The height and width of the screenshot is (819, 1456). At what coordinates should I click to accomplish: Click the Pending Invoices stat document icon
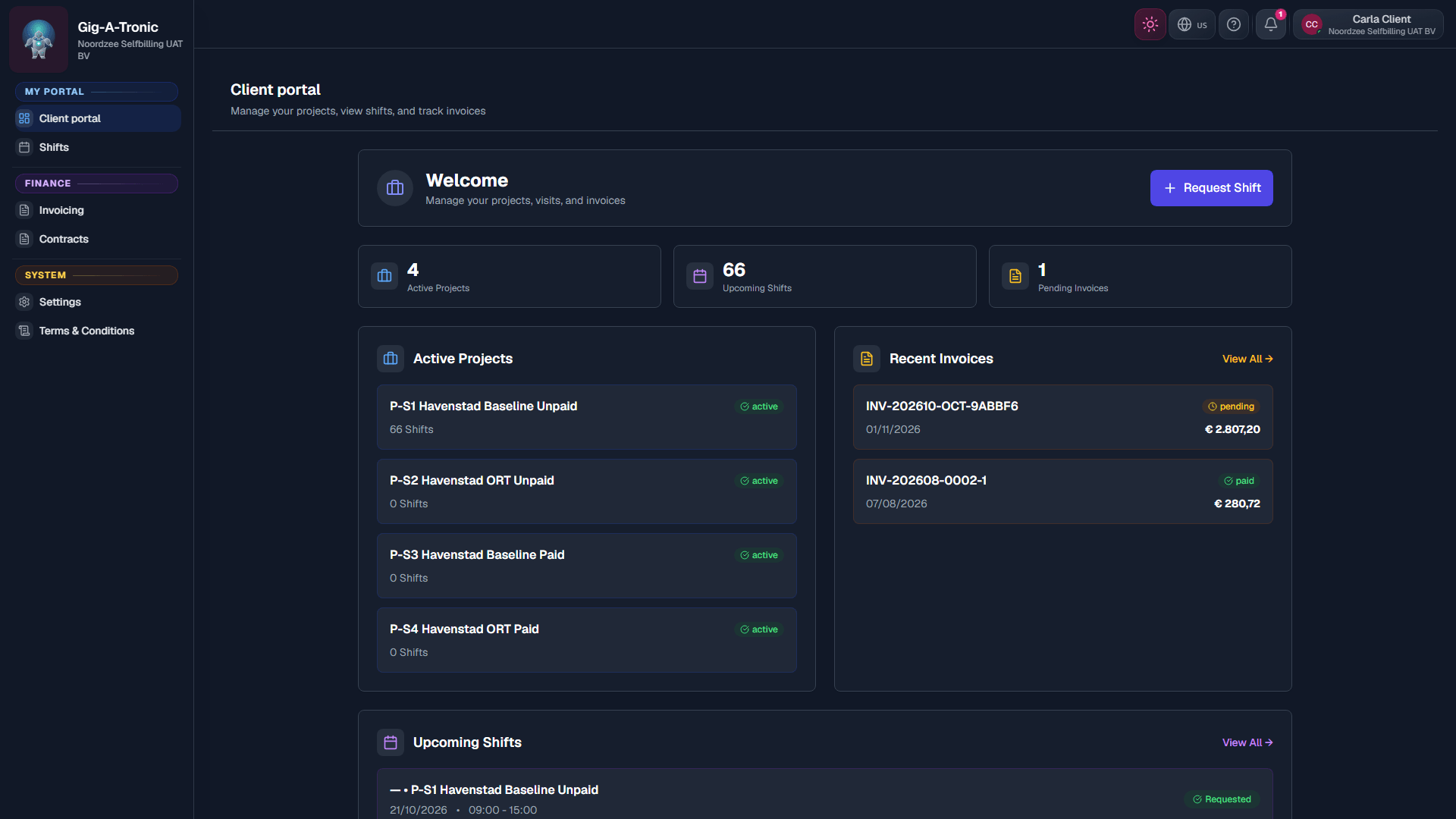(x=1015, y=276)
